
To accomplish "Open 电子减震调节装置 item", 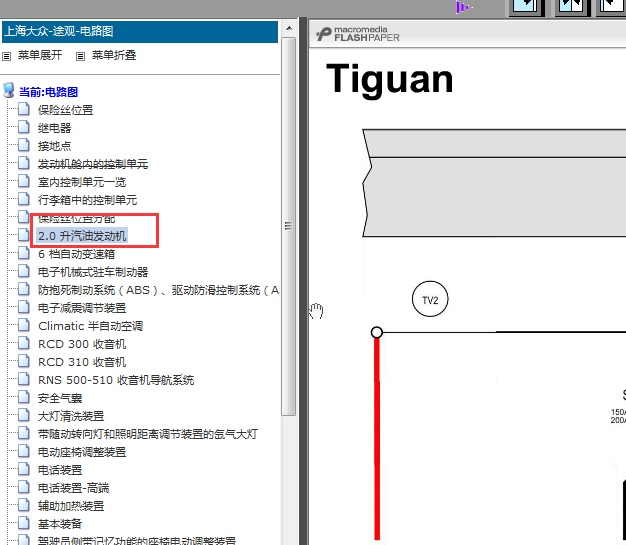I will [82, 308].
